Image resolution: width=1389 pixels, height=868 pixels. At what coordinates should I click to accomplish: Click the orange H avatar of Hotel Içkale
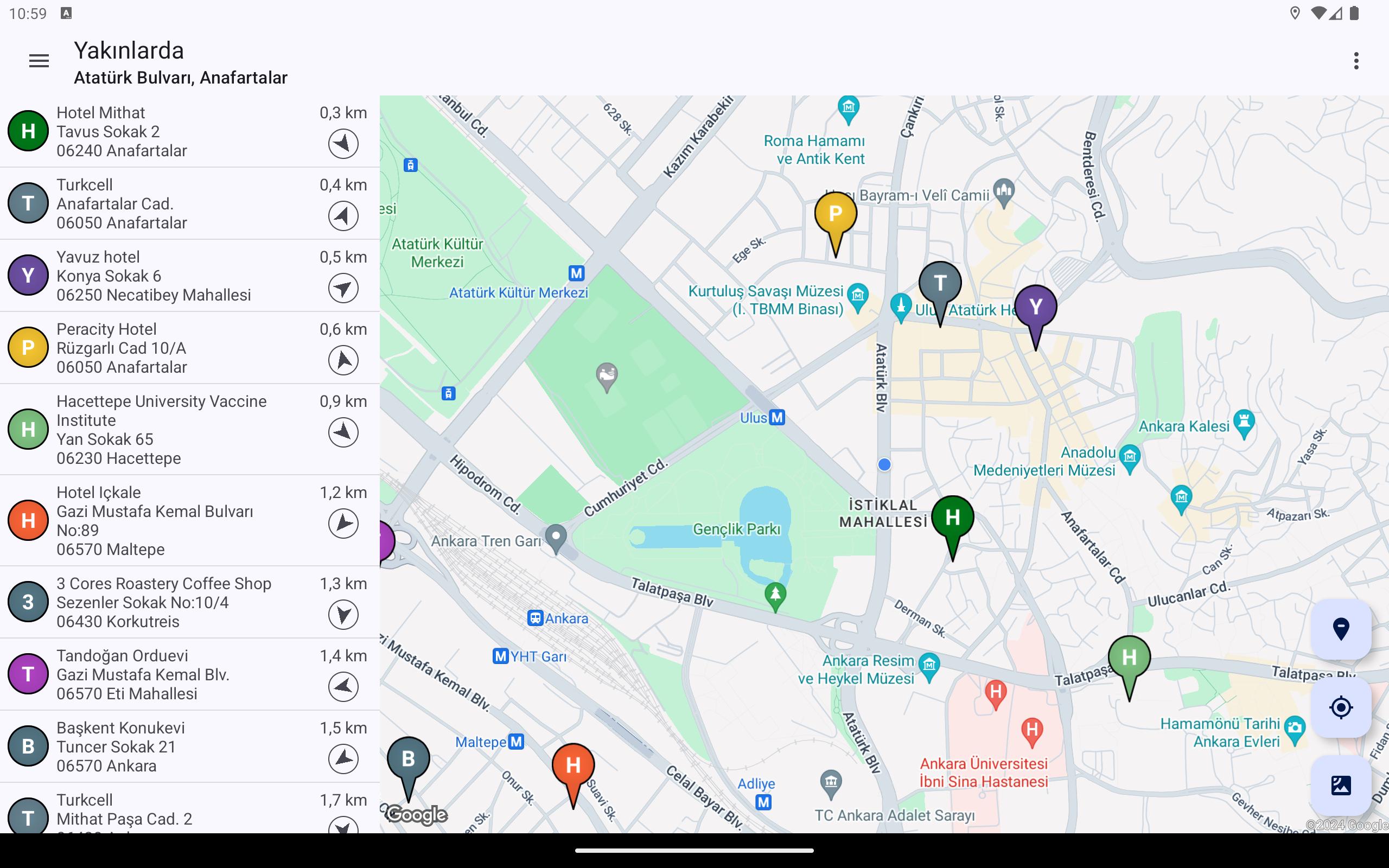click(28, 521)
